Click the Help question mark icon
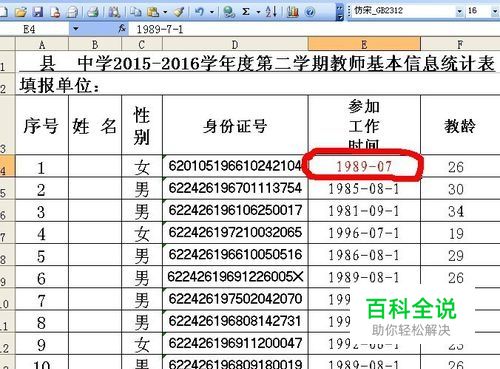Viewport: 500px width, 369px height. click(310, 12)
